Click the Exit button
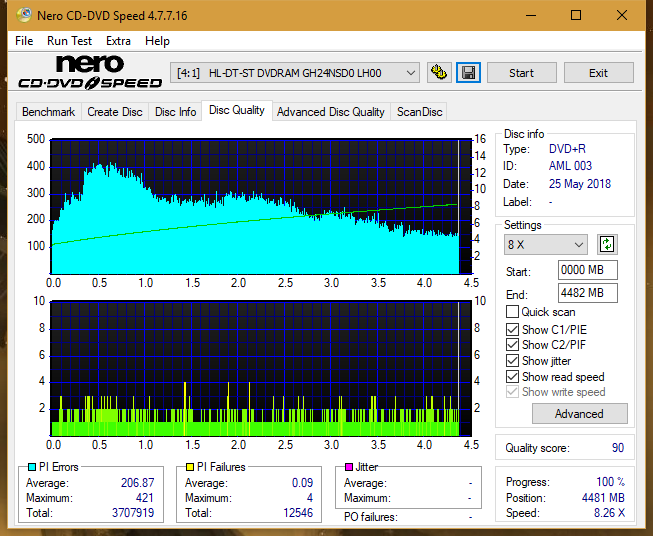Image resolution: width=653 pixels, height=536 pixels. (x=598, y=73)
